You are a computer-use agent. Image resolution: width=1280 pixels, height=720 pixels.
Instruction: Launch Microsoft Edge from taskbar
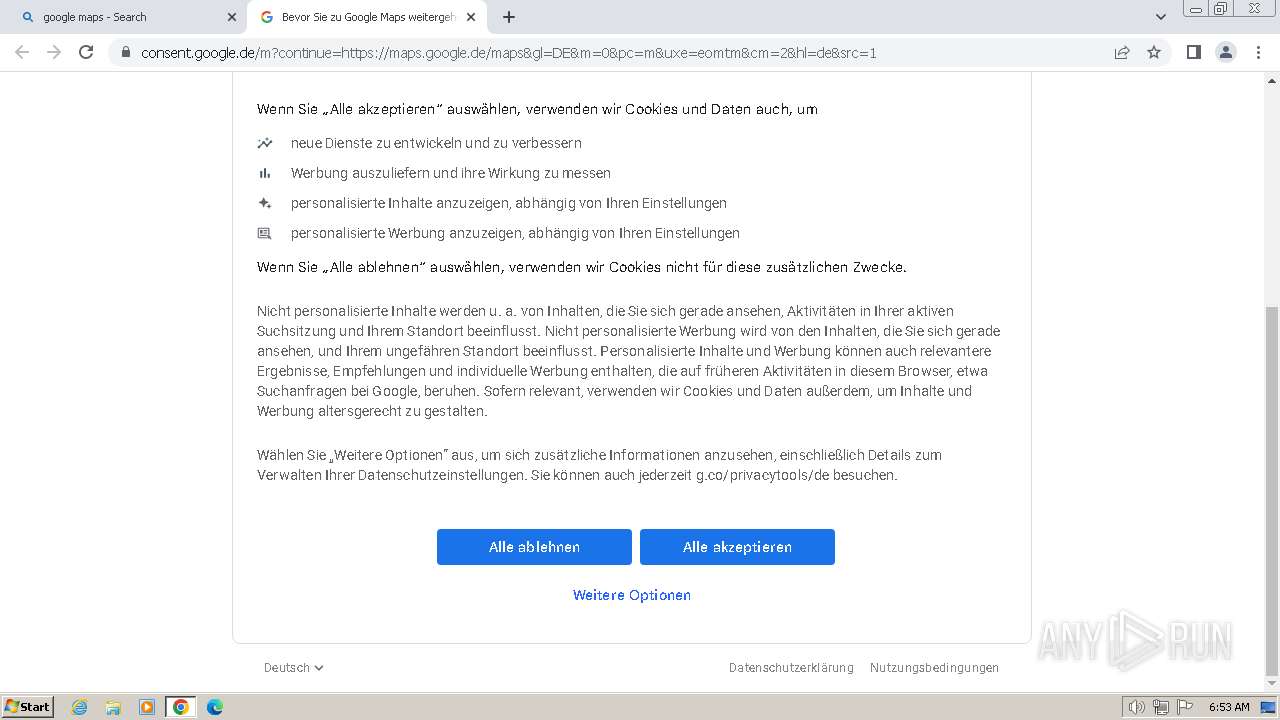coord(215,707)
